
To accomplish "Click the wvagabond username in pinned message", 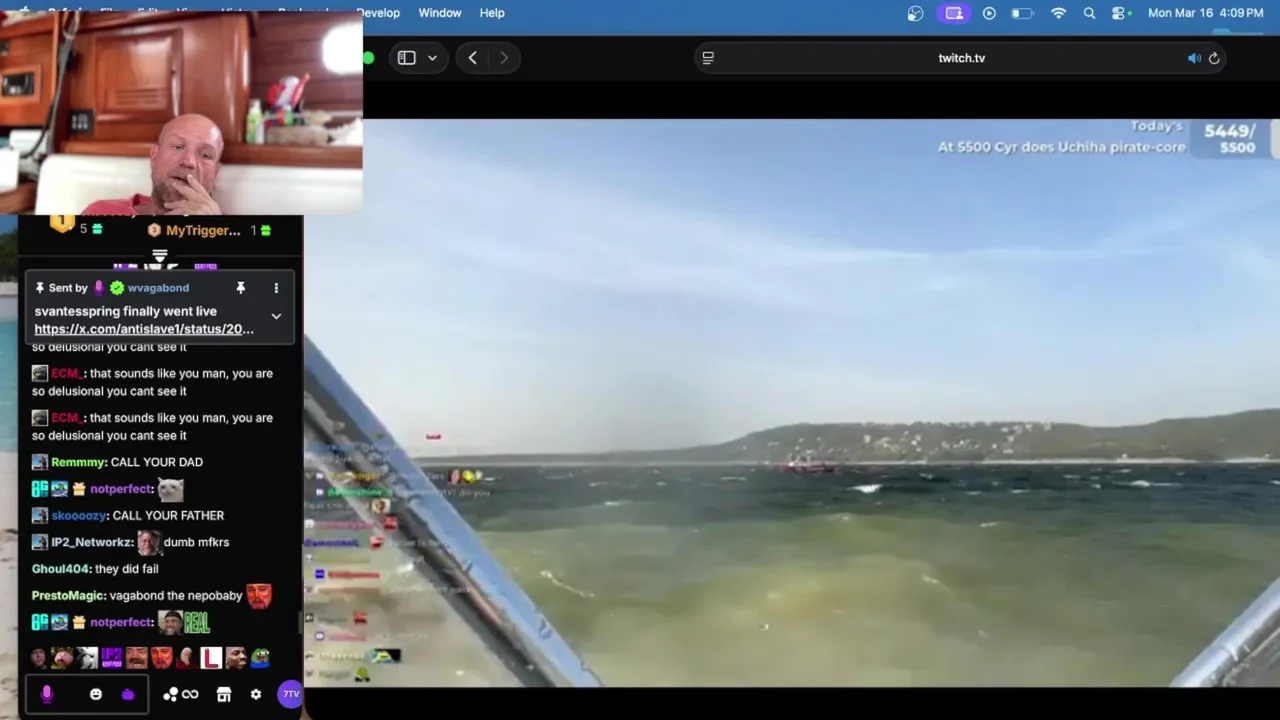I will (158, 288).
